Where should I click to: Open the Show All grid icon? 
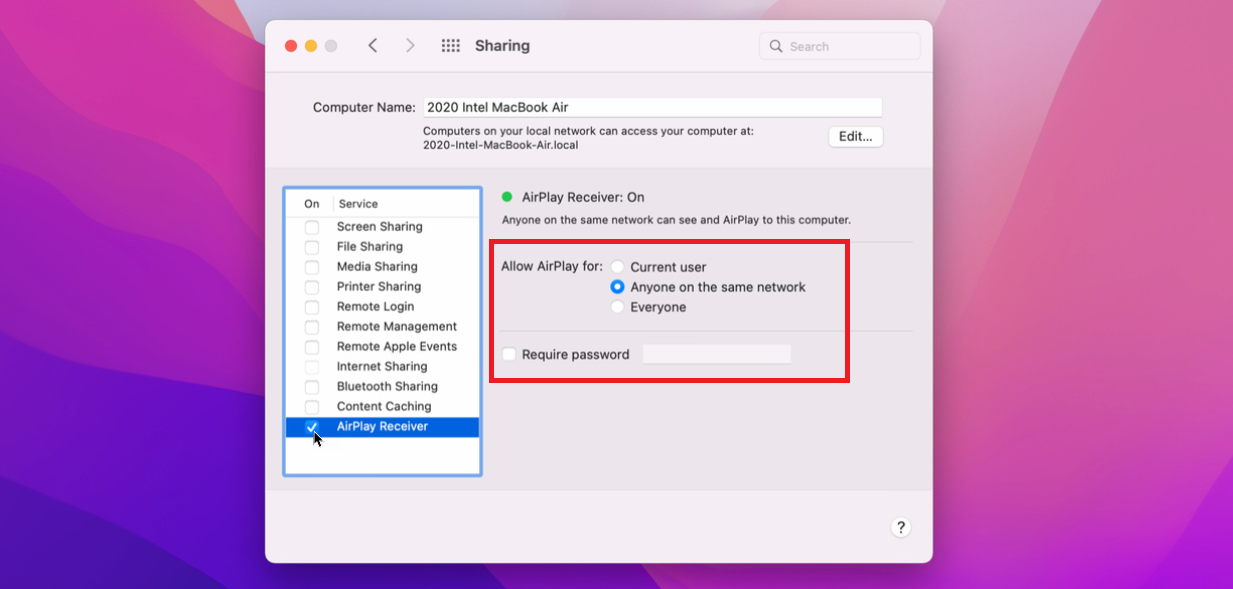coord(451,45)
